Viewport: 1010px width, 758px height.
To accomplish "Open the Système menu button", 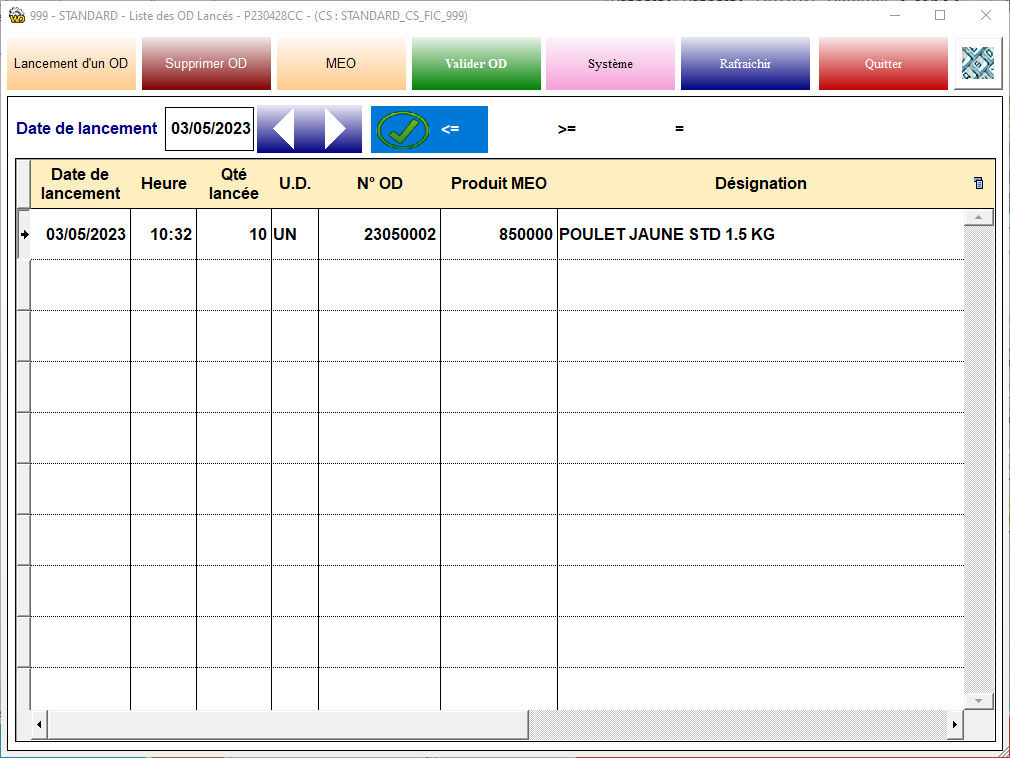I will (x=610, y=64).
